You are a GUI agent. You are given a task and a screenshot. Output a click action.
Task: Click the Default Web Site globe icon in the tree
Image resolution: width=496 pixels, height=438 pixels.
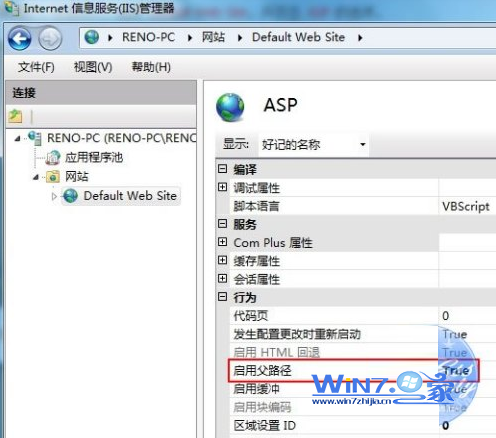[x=71, y=196]
